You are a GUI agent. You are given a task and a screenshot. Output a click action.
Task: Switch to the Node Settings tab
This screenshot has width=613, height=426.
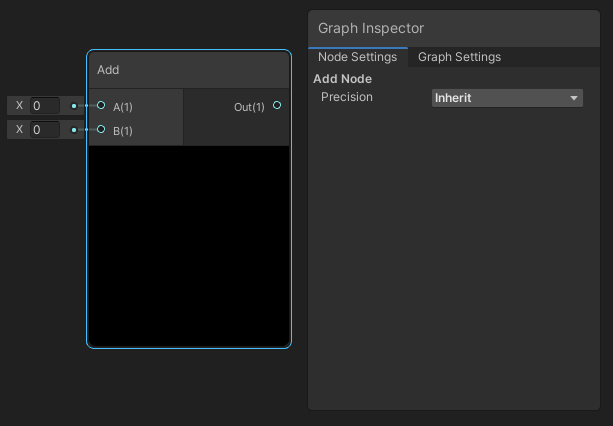pyautogui.click(x=357, y=57)
